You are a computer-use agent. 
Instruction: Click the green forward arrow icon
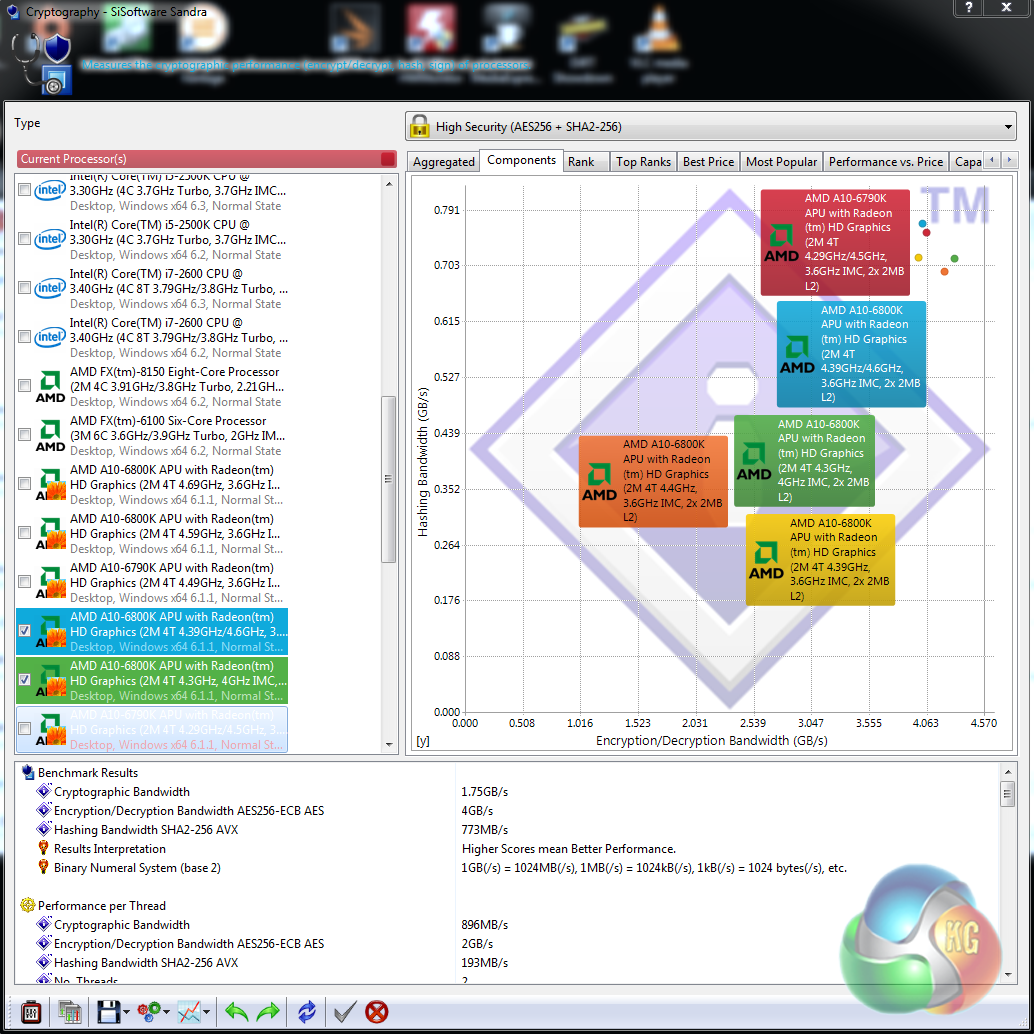[x=268, y=1012]
